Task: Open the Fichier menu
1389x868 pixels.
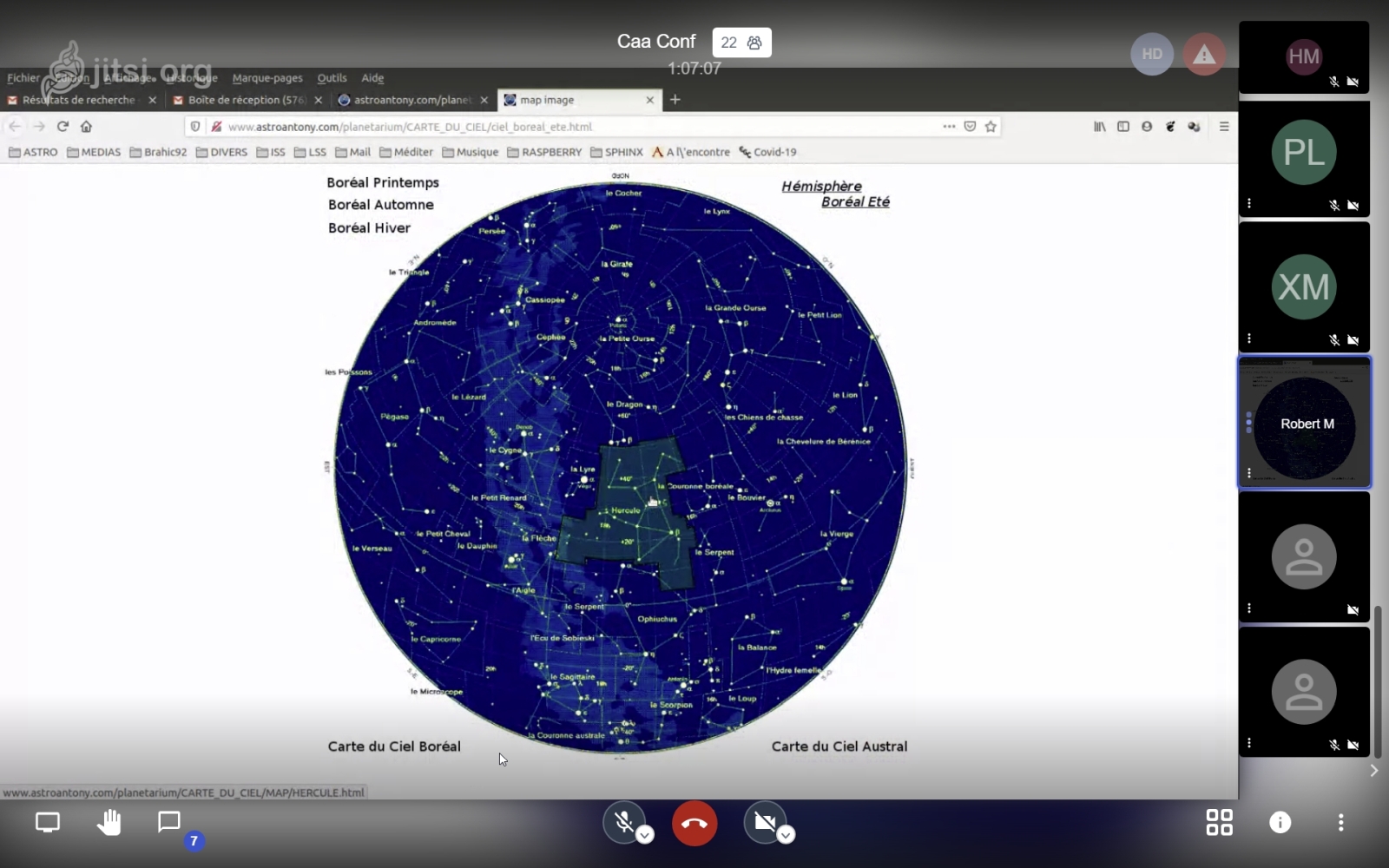Action: pos(23,78)
